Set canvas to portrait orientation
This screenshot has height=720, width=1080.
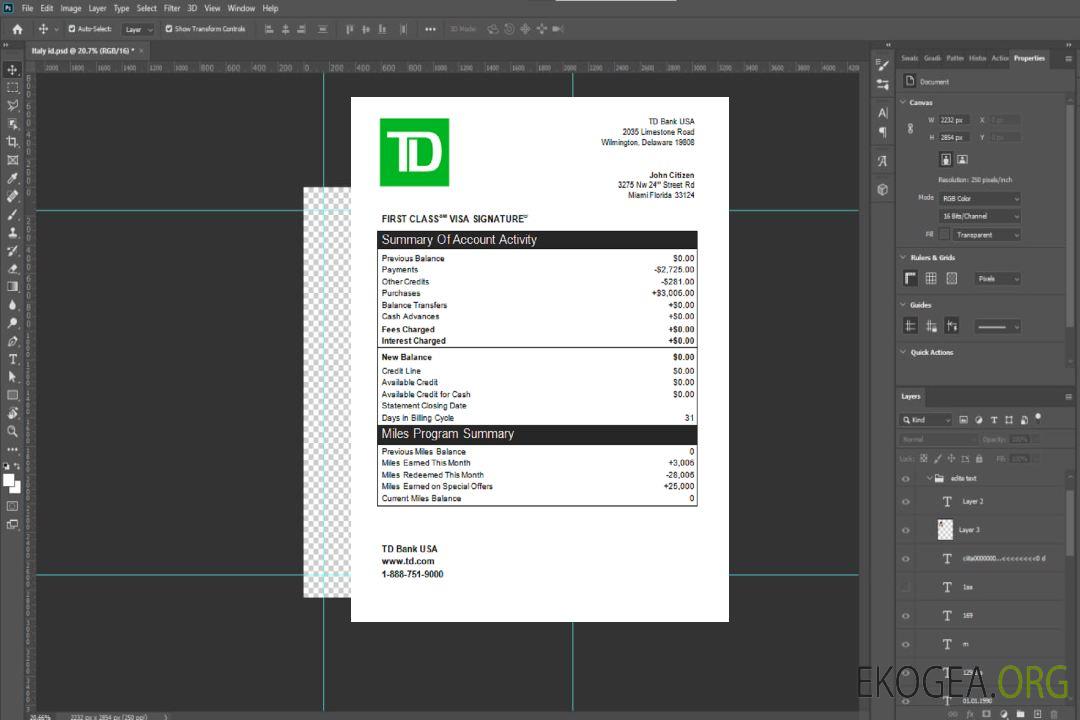[946, 159]
